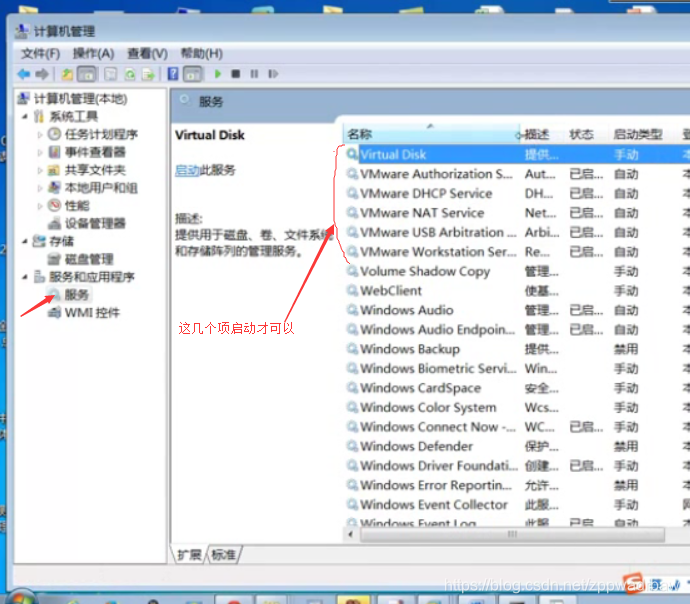The image size is (690, 604).
Task: Click the Export List toolbar icon
Action: 148,74
